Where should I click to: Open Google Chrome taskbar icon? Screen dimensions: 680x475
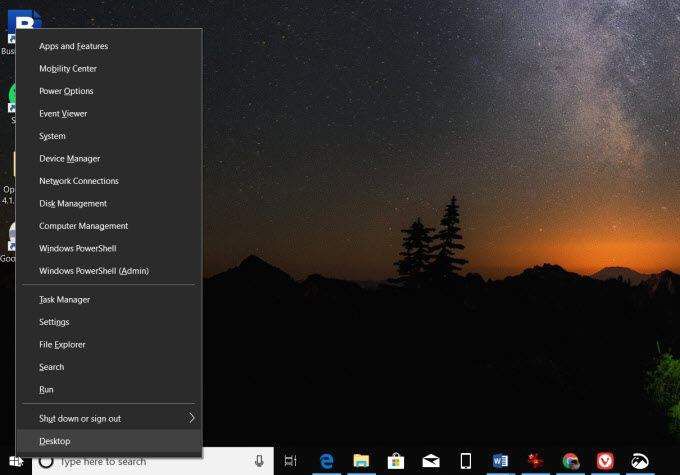(570, 461)
